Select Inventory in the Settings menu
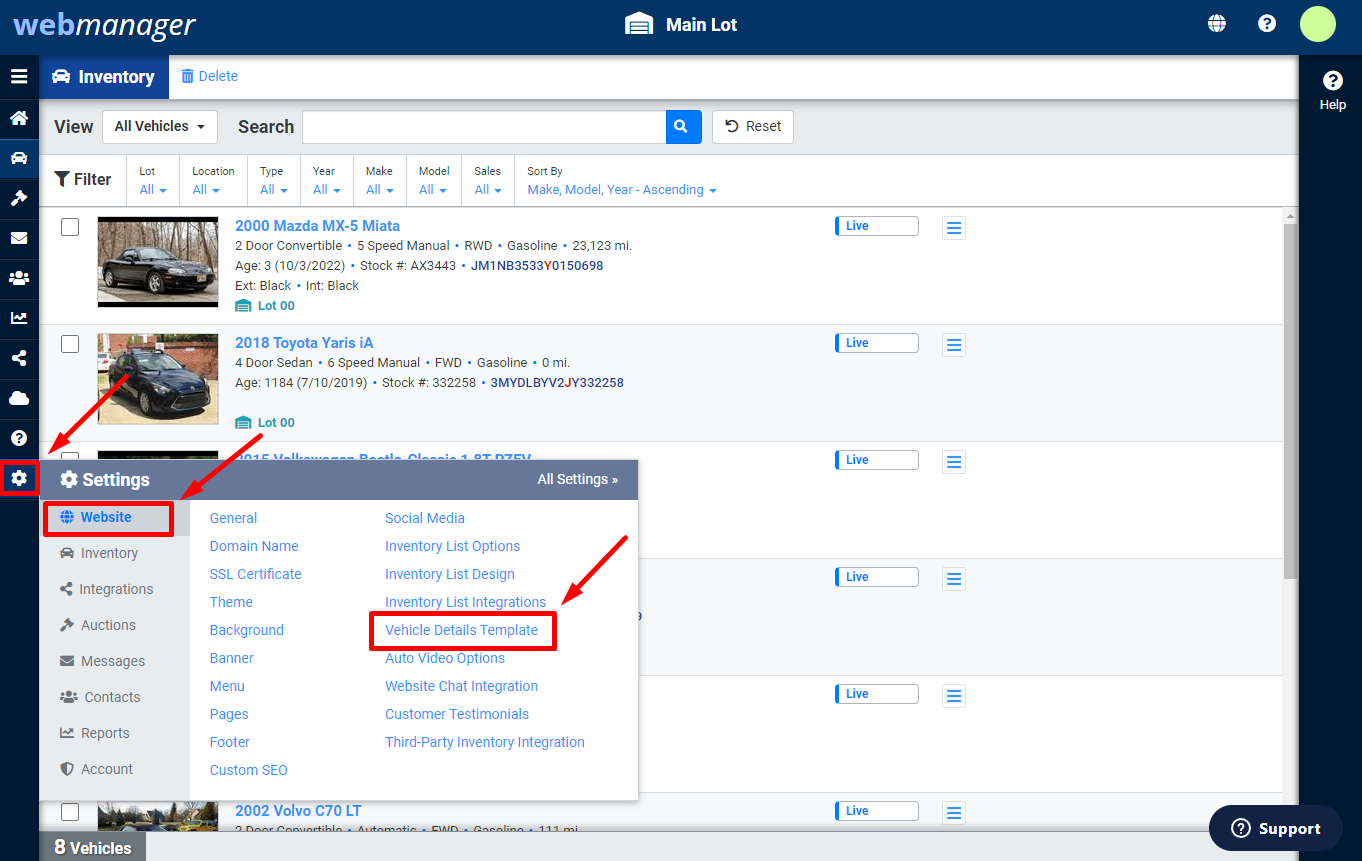 click(x=109, y=553)
